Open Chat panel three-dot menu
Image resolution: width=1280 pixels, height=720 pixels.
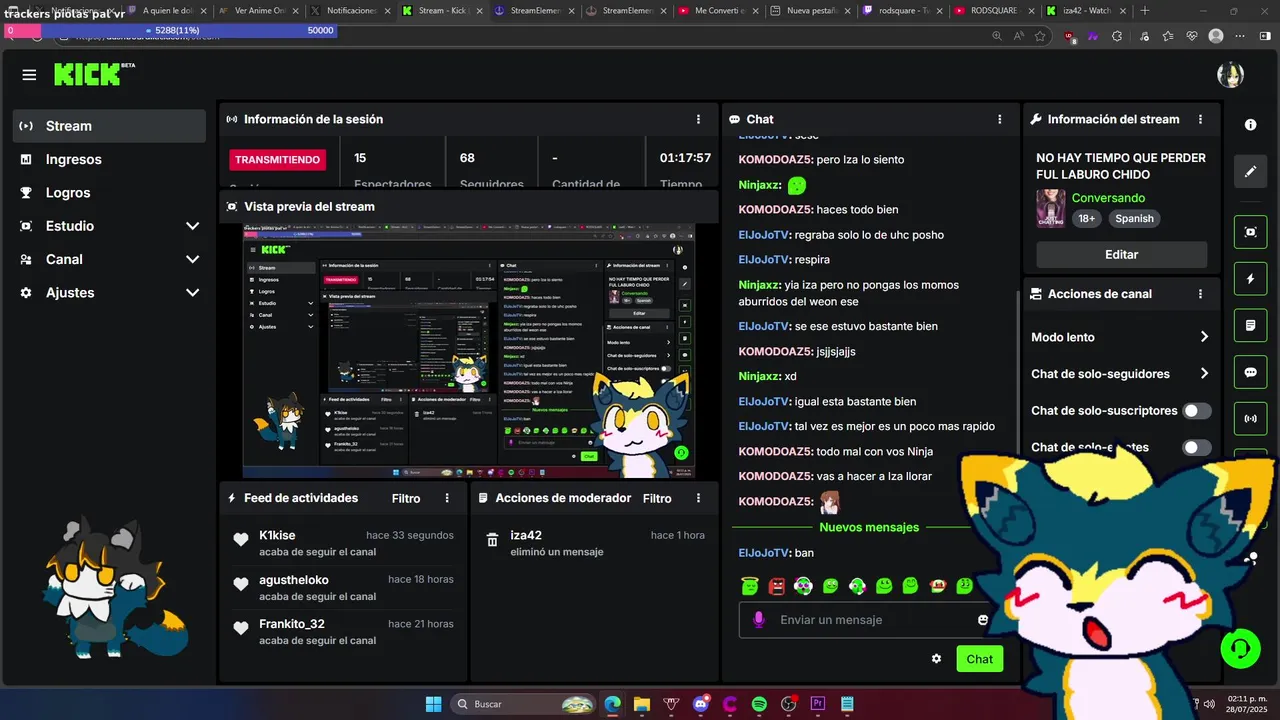pos(999,119)
